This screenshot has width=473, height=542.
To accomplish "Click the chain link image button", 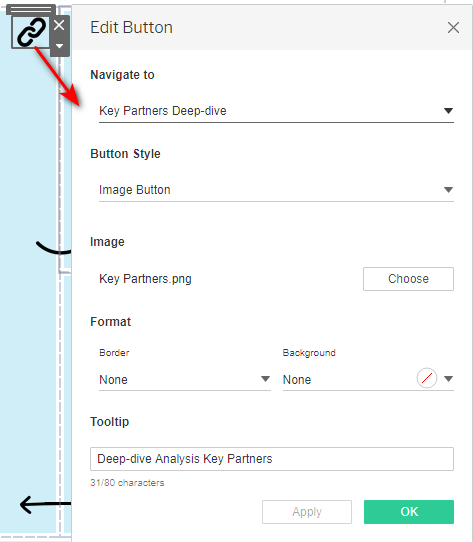I will 31,32.
